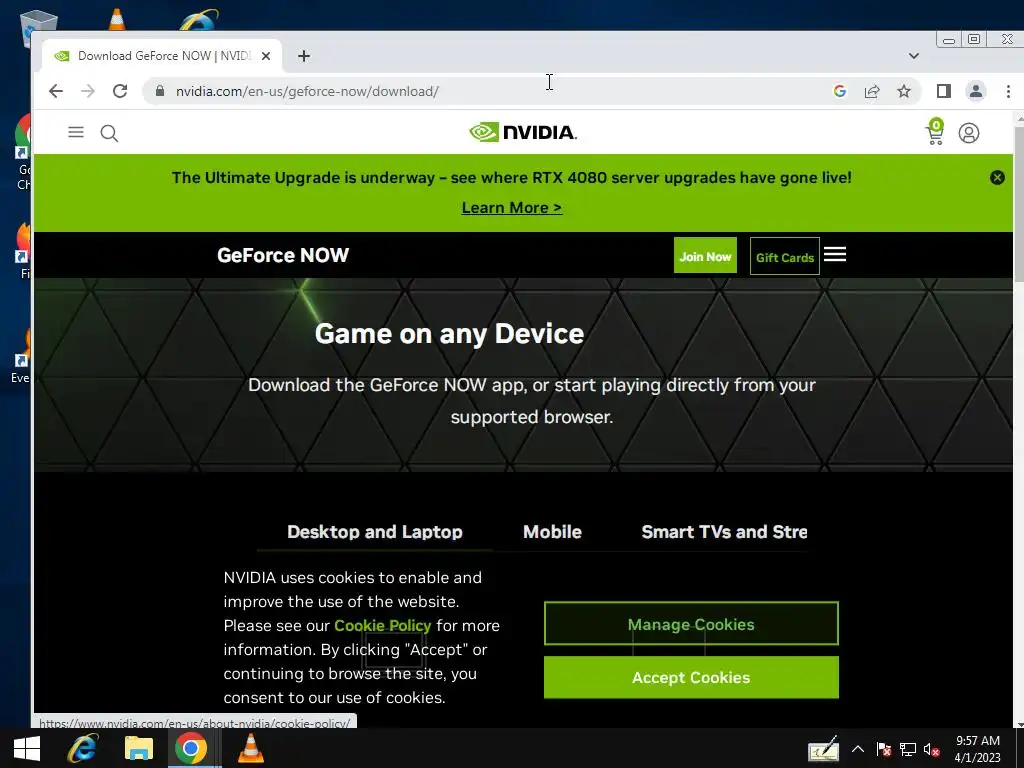Go back to the previous page
Image resolution: width=1024 pixels, height=768 pixels.
[x=56, y=91]
